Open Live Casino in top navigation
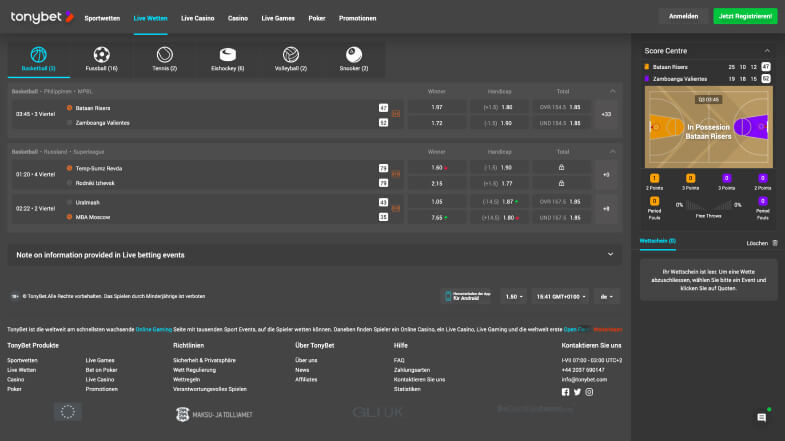 [x=197, y=18]
